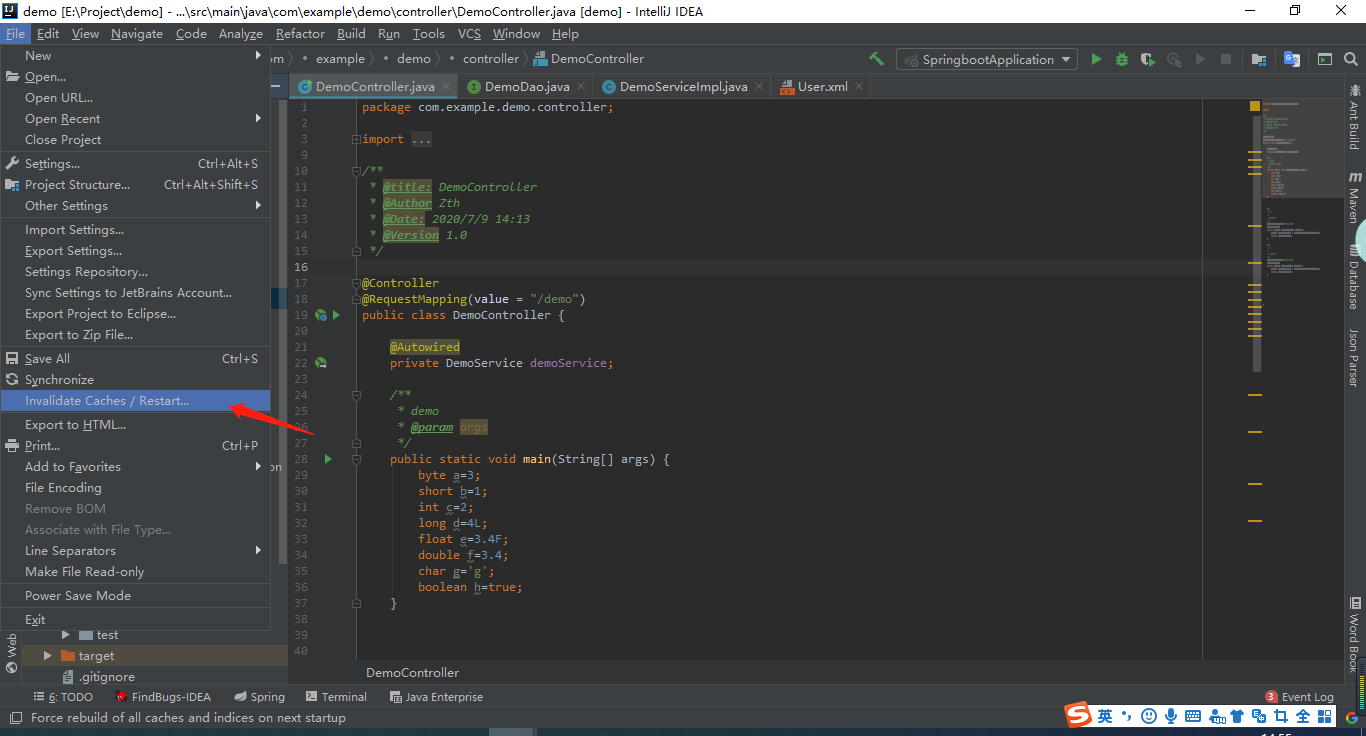This screenshot has height=736, width=1366.
Task: Expand the test folder in project tree
Action: tap(66, 635)
